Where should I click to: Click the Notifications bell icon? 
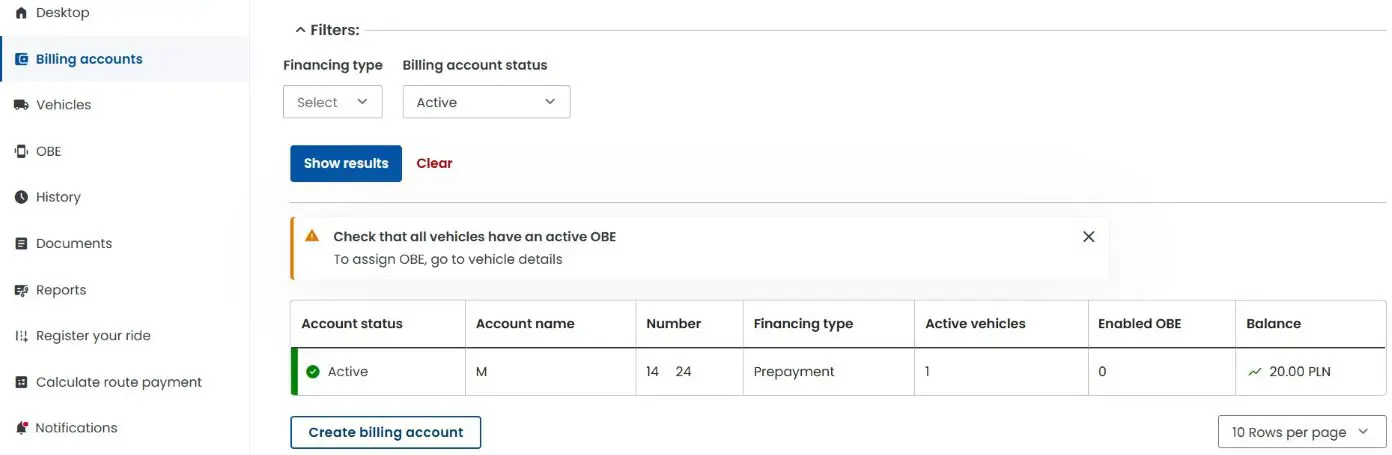(x=21, y=428)
